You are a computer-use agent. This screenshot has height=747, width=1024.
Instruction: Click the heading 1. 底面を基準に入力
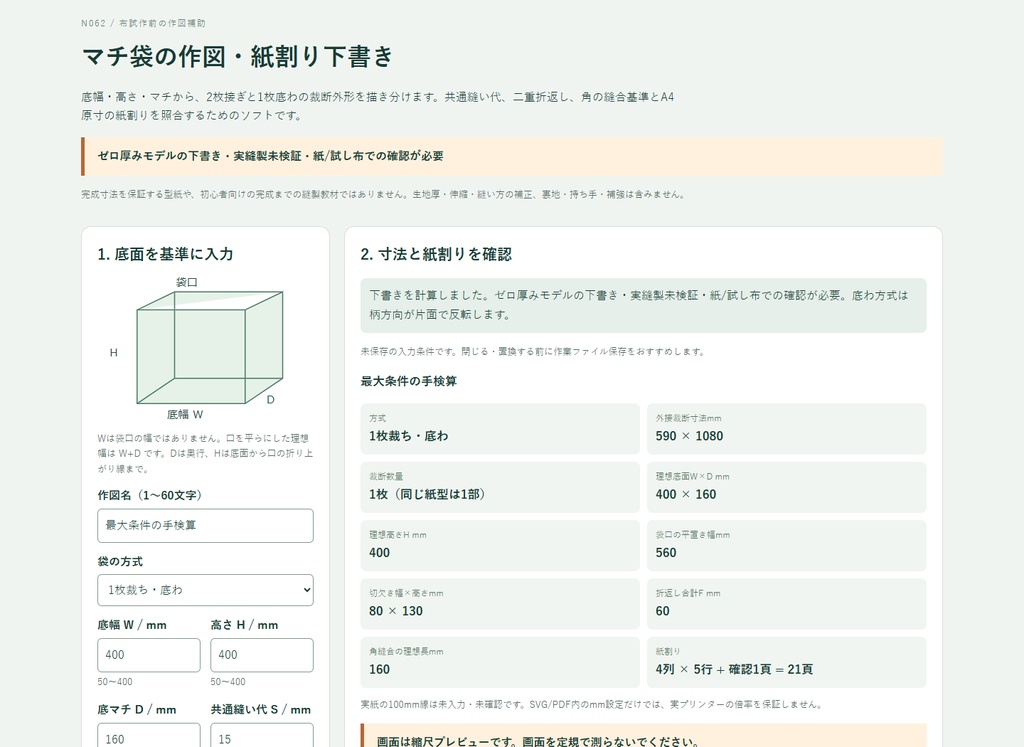point(165,254)
